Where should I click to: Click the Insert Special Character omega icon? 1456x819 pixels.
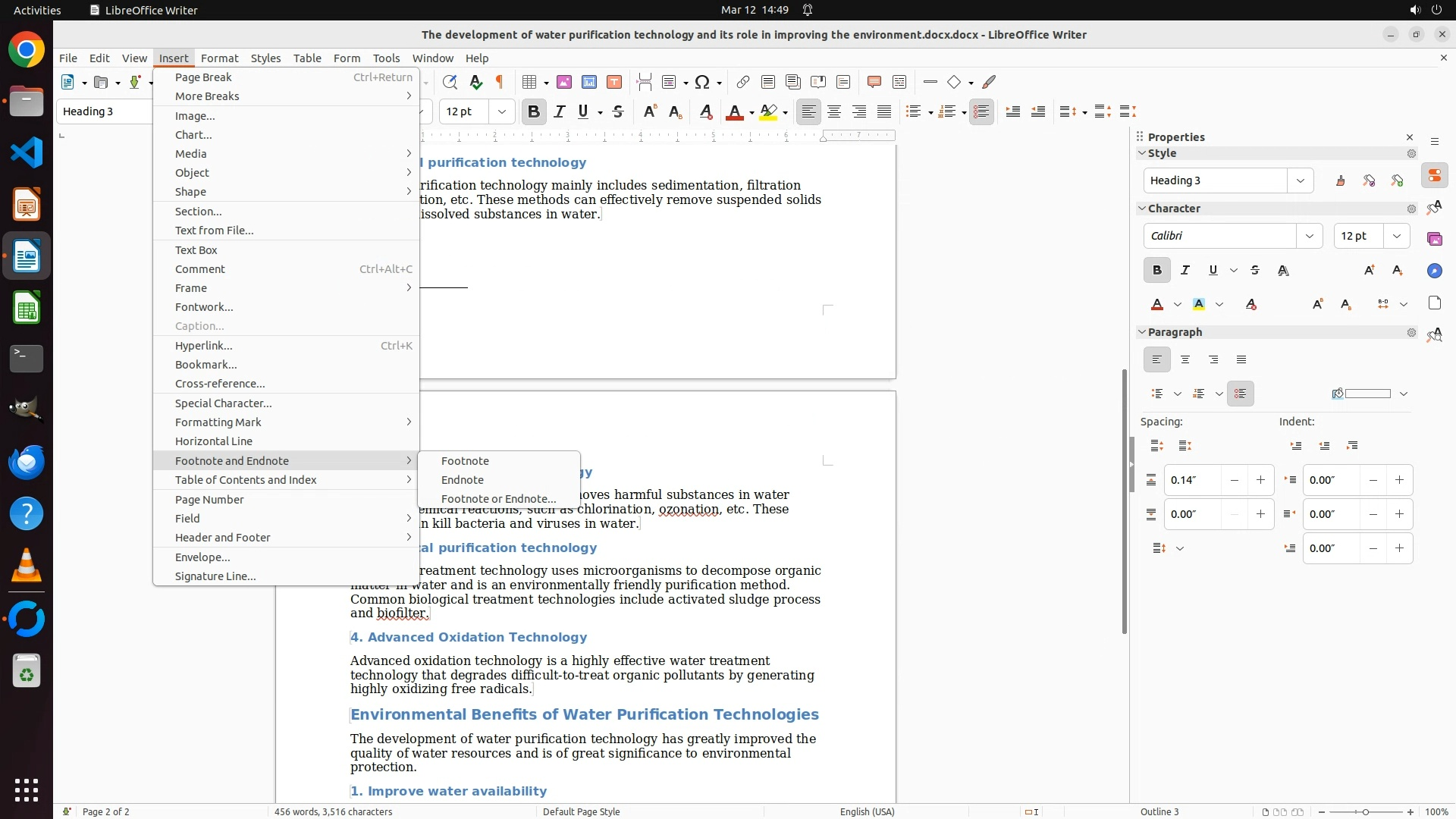point(702,82)
